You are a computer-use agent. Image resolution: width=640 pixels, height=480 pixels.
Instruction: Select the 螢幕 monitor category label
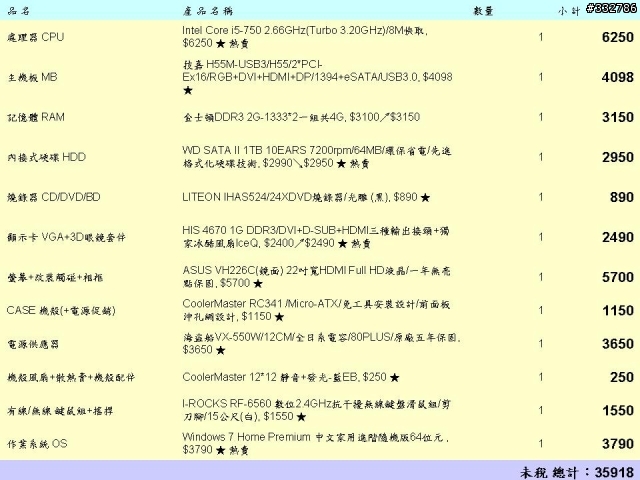(55, 278)
